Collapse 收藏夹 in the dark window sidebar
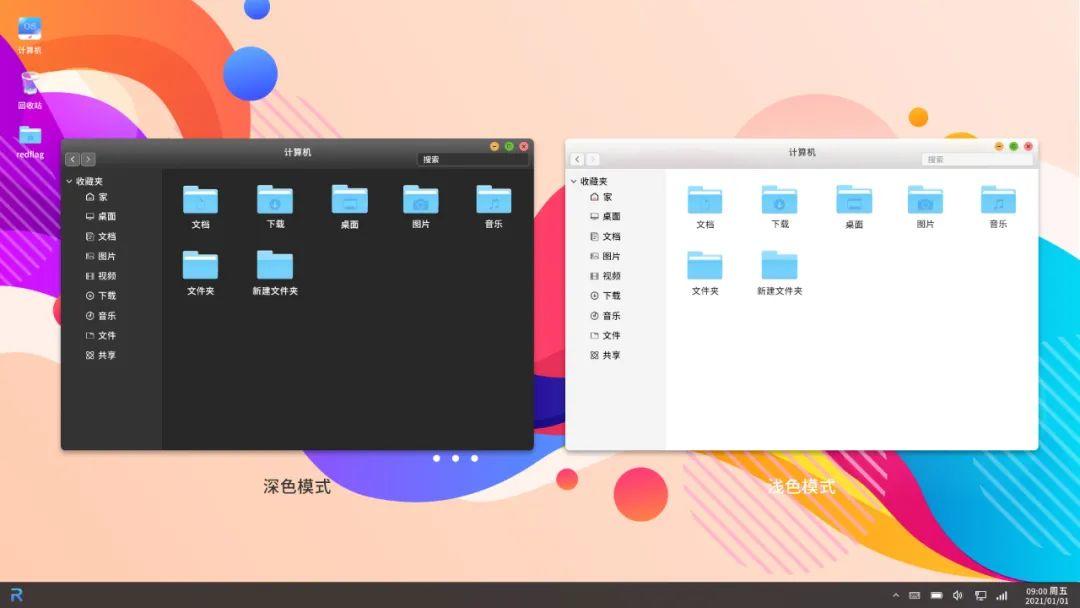 (x=69, y=182)
